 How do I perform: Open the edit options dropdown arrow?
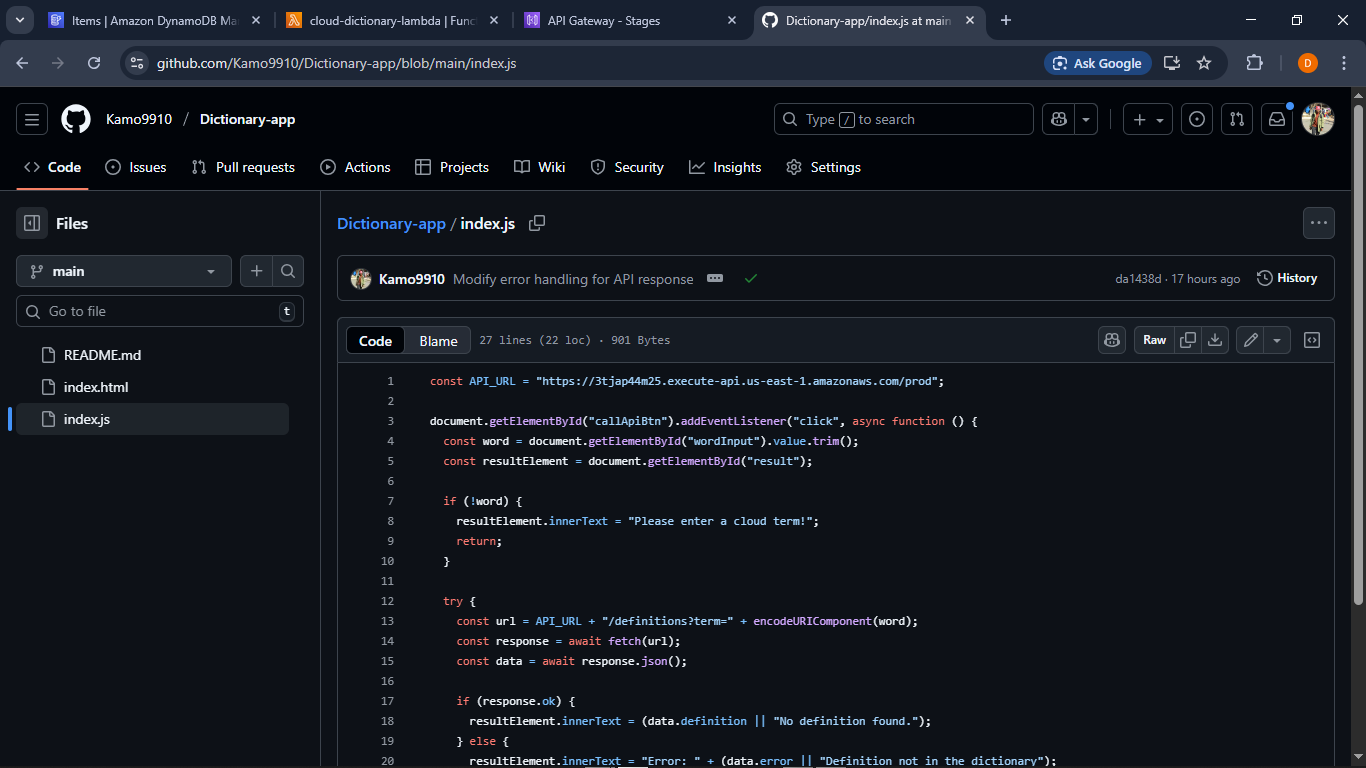tap(1274, 340)
